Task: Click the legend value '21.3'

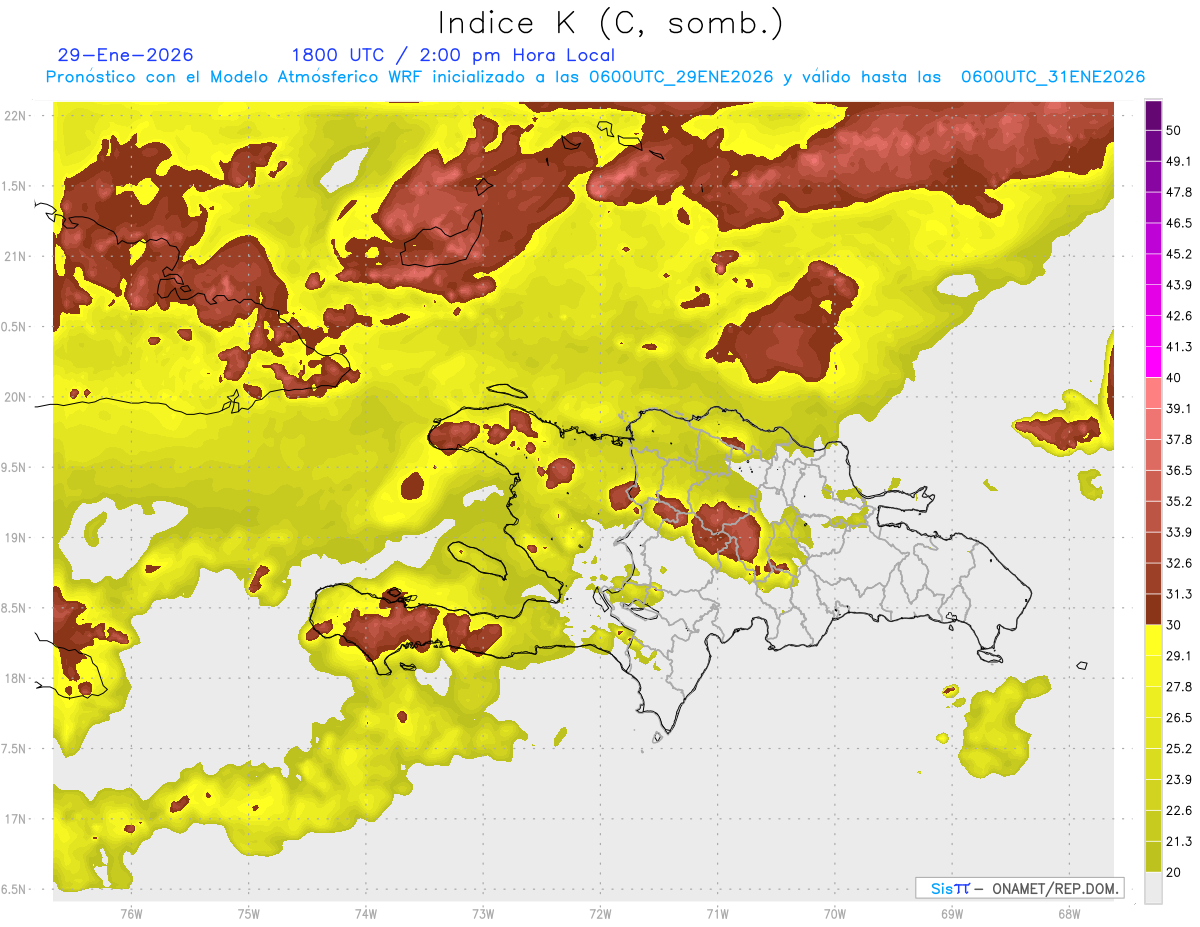Action: [1179, 842]
